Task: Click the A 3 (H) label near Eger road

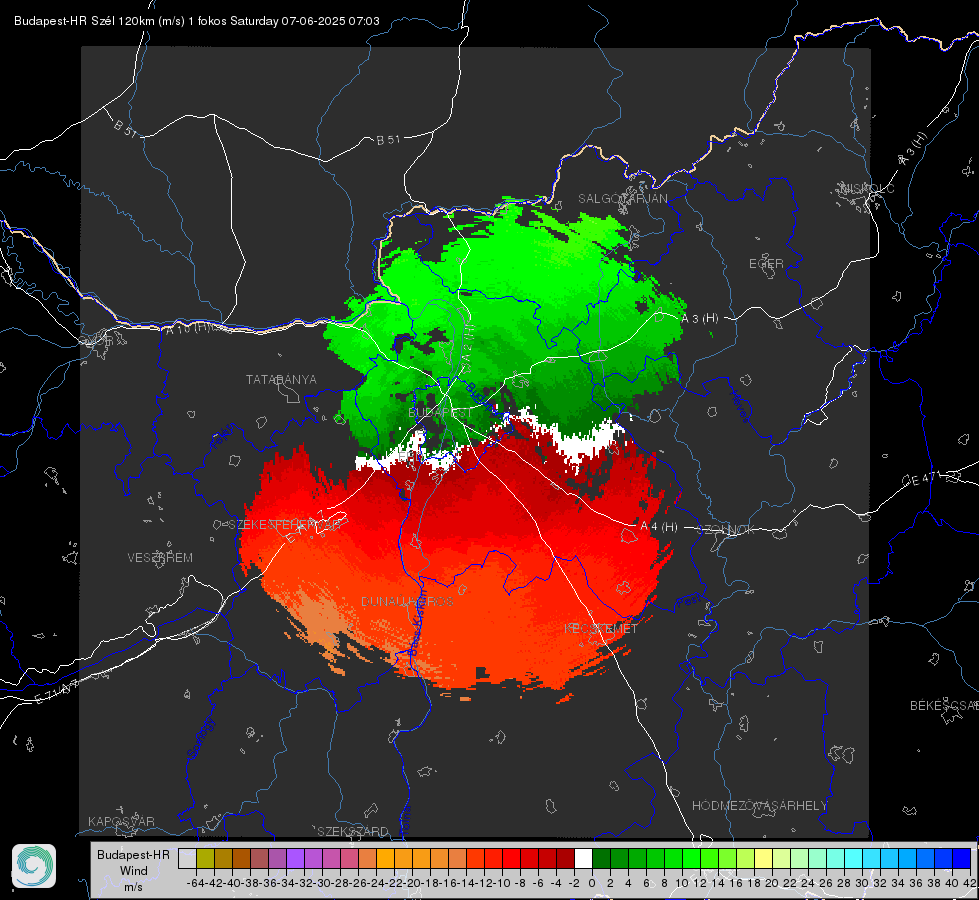Action: tap(700, 319)
